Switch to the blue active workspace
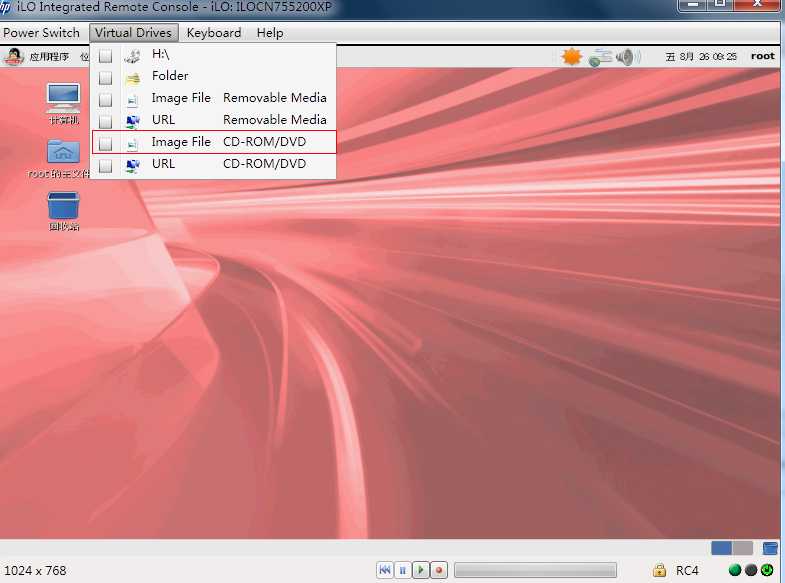Screen dimensions: 785x583 tap(721, 548)
